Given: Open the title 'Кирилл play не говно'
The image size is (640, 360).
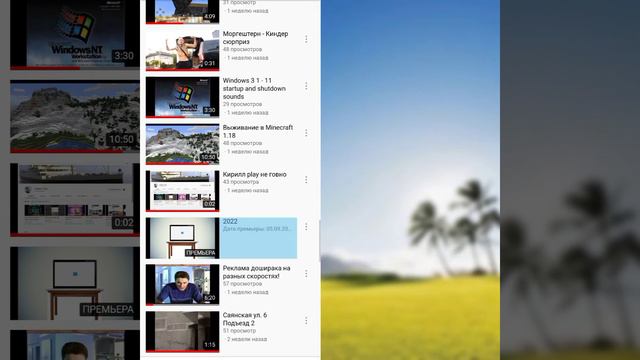Looking at the screenshot, I should coord(254,174).
